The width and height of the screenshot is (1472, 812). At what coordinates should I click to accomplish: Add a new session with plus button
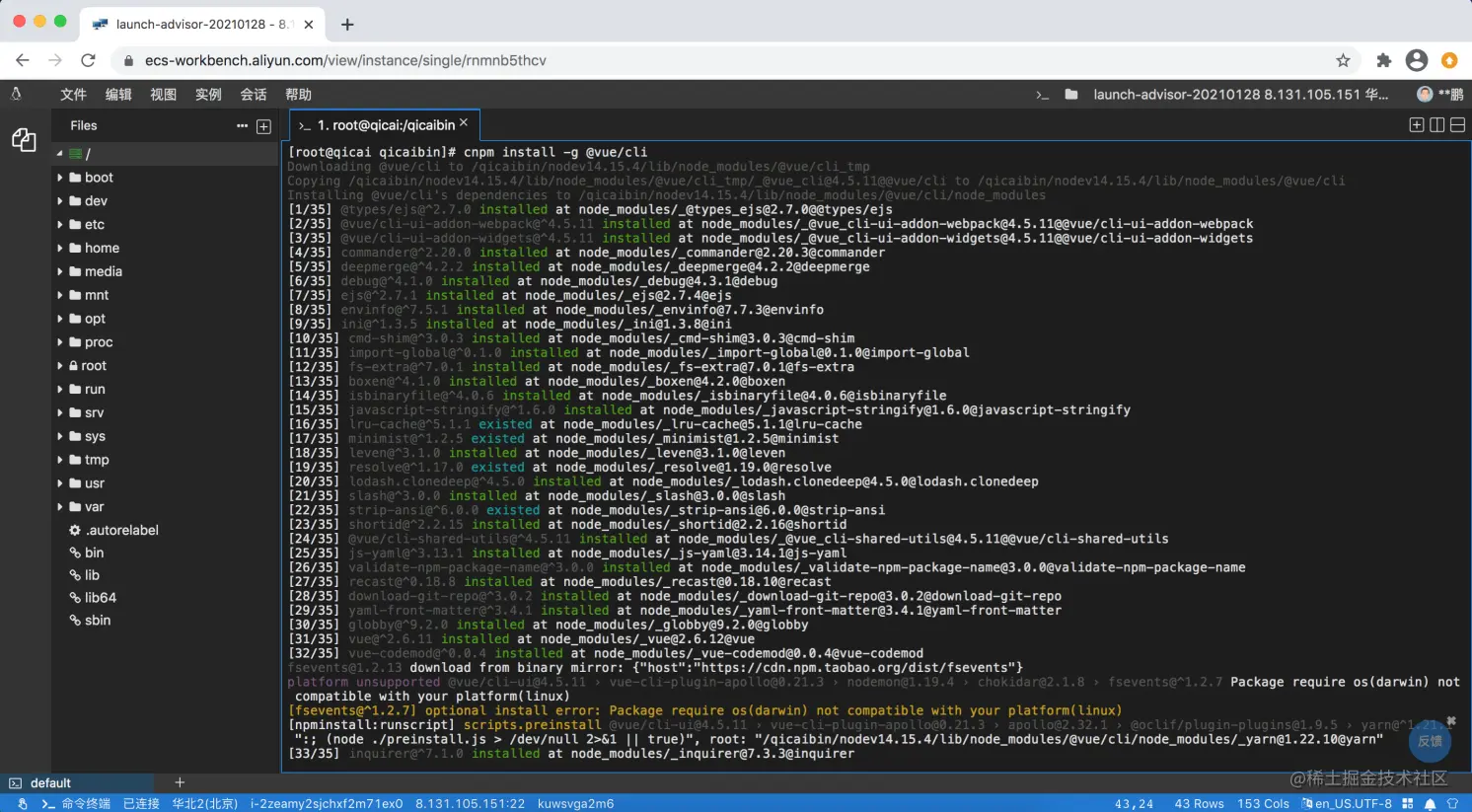pyautogui.click(x=180, y=782)
